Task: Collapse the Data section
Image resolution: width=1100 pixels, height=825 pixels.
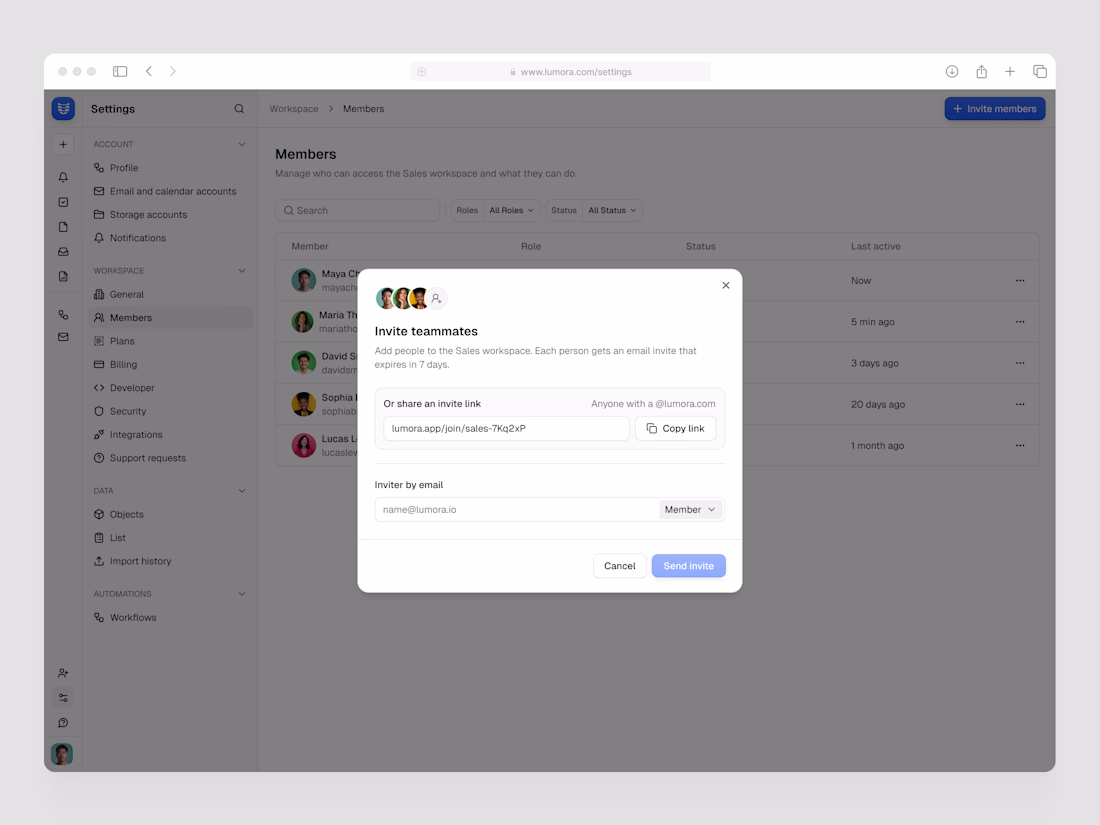Action: point(242,491)
